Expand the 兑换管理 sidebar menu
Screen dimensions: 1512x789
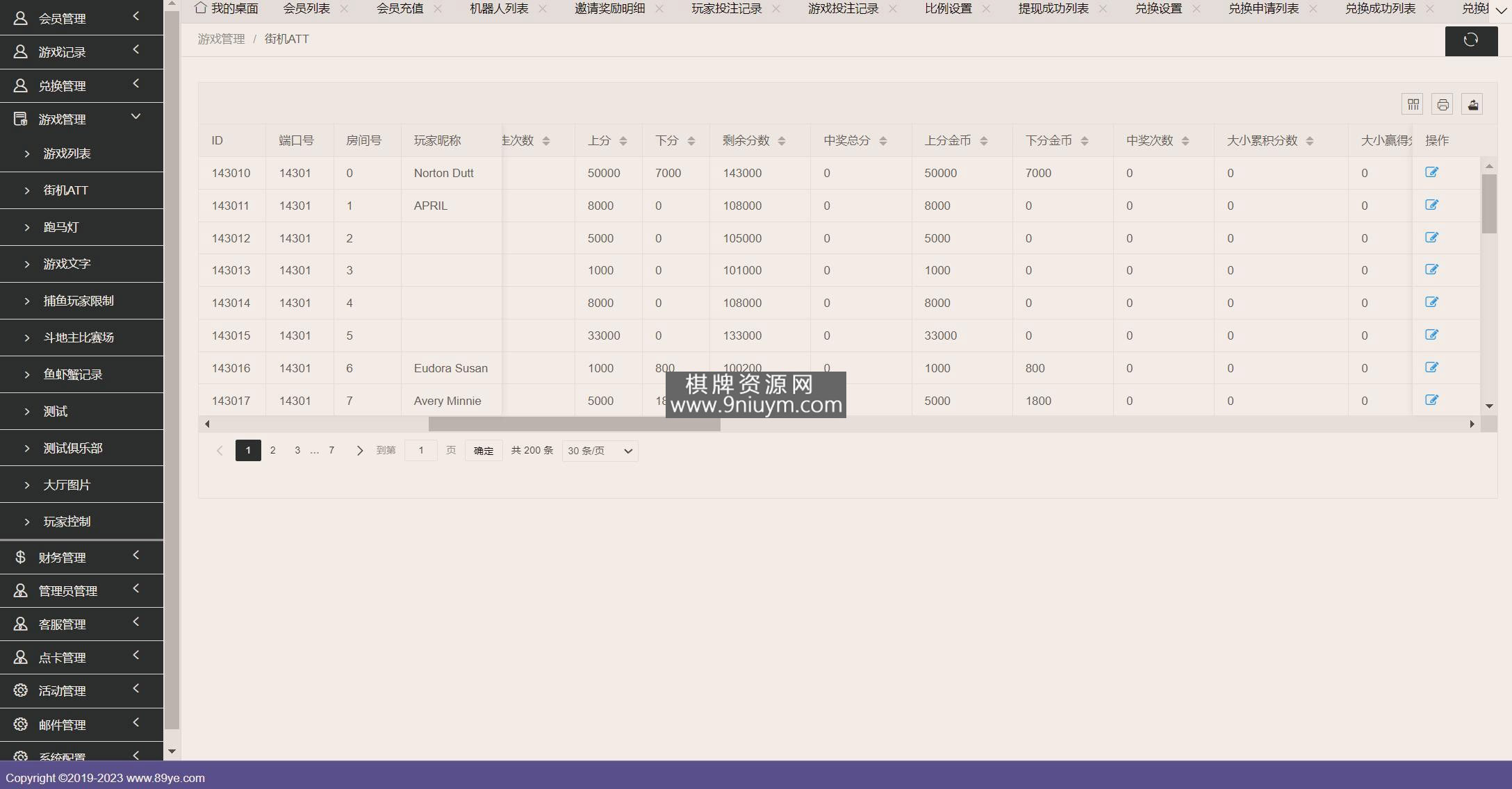pyautogui.click(x=81, y=85)
